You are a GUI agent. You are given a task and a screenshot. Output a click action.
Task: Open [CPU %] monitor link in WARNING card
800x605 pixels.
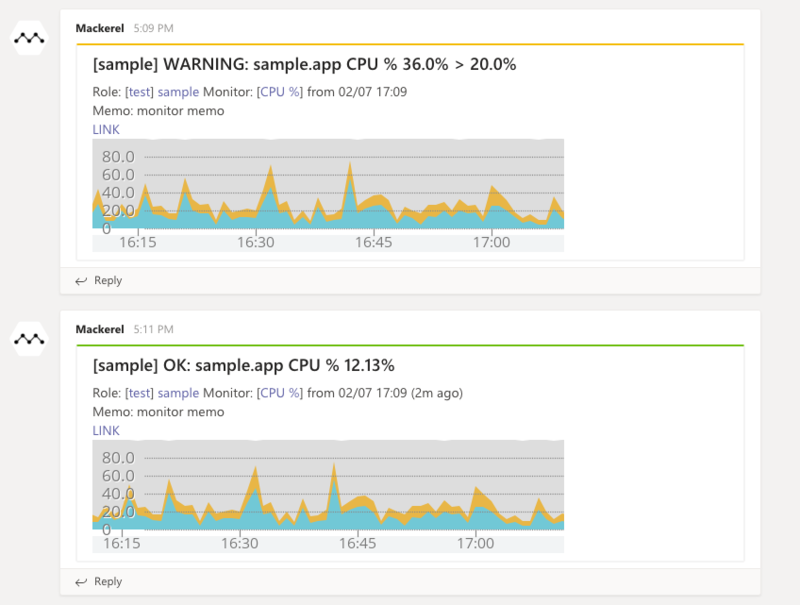coord(280,92)
